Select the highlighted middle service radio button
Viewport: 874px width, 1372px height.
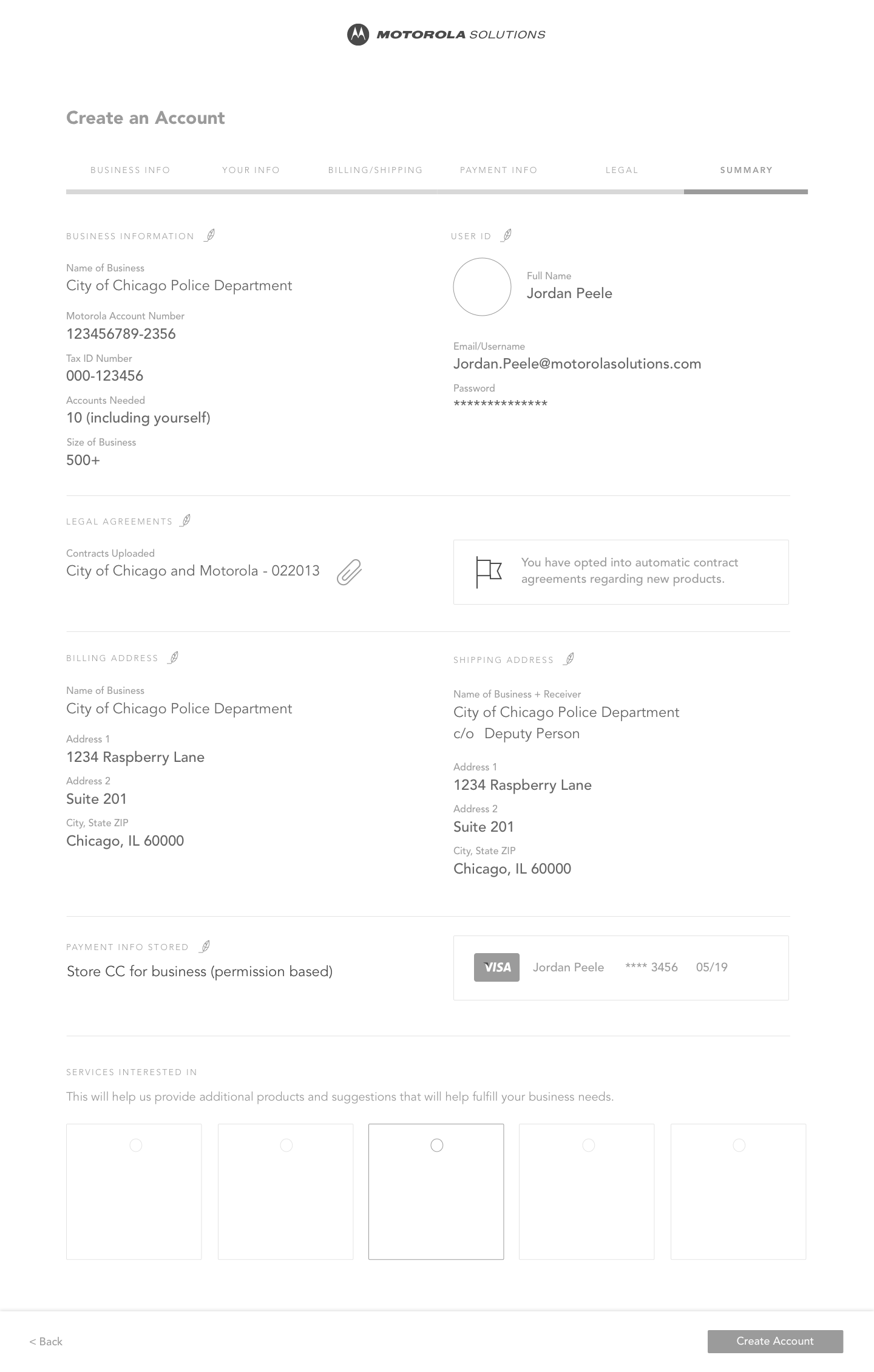(437, 1145)
